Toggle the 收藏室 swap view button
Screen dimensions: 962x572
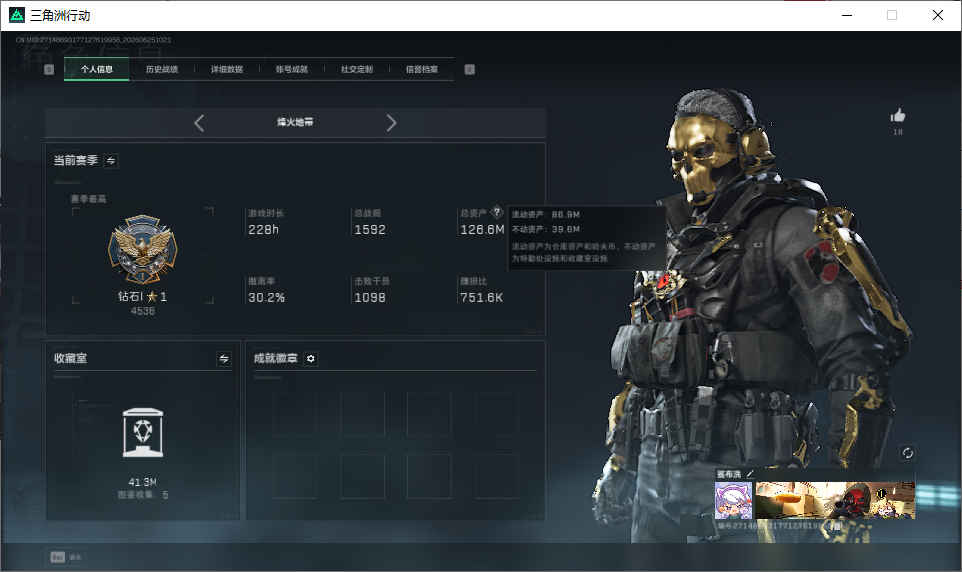pos(224,358)
